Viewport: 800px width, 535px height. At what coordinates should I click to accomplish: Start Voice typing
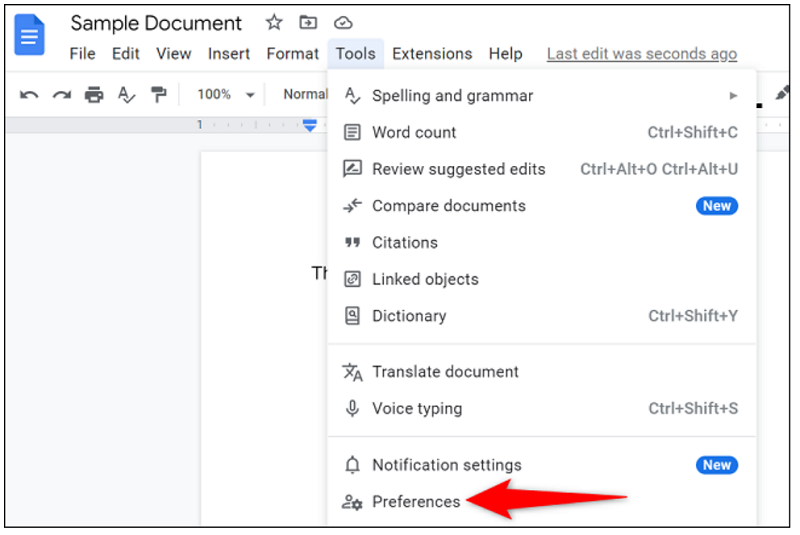(x=541, y=409)
